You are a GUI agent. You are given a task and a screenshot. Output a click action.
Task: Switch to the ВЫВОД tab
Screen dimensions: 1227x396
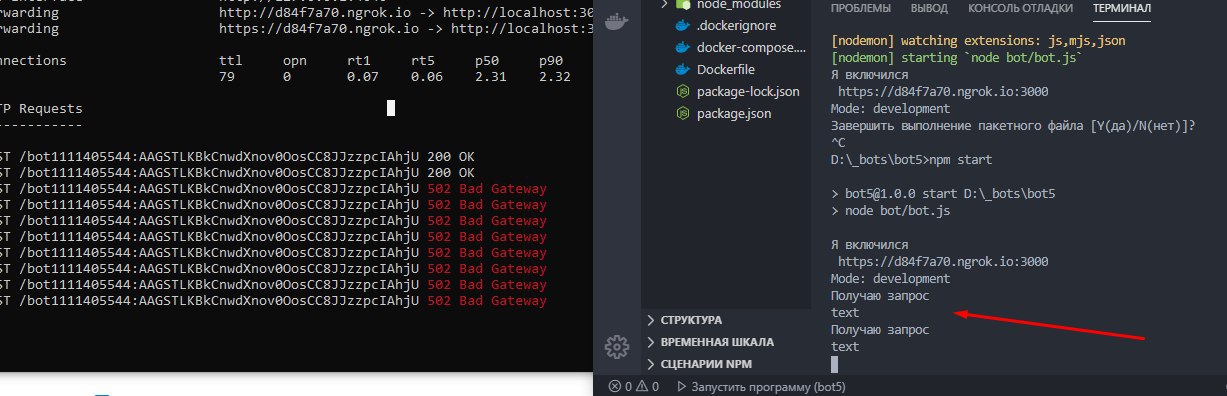click(x=929, y=8)
